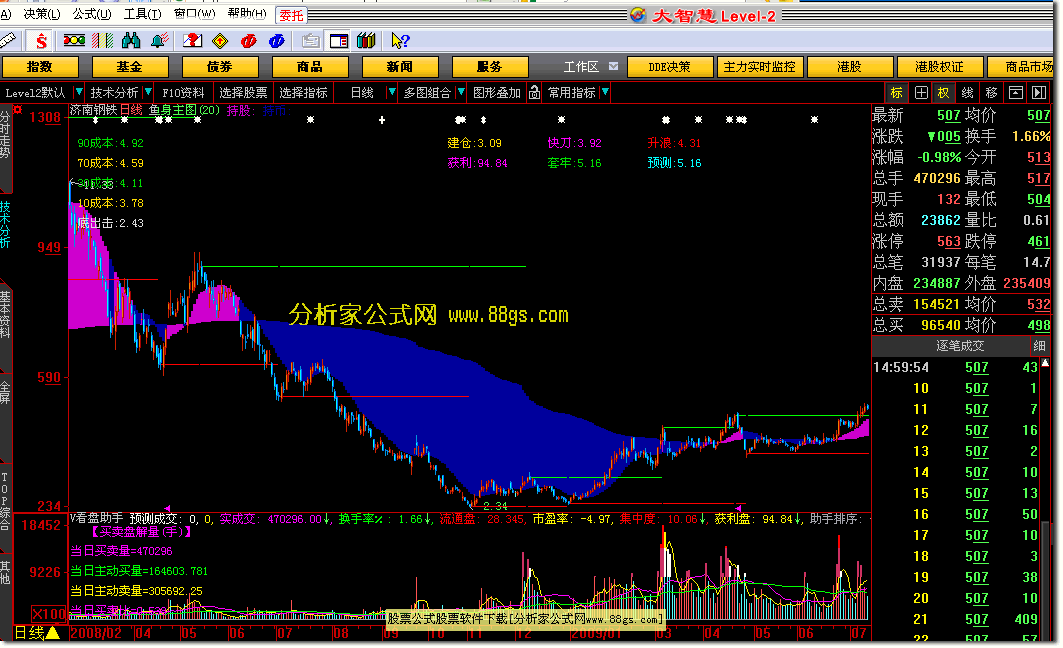Viewport: 1063px width, 648px height.
Task: Click the 债券 bond button
Action: pyautogui.click(x=220, y=66)
